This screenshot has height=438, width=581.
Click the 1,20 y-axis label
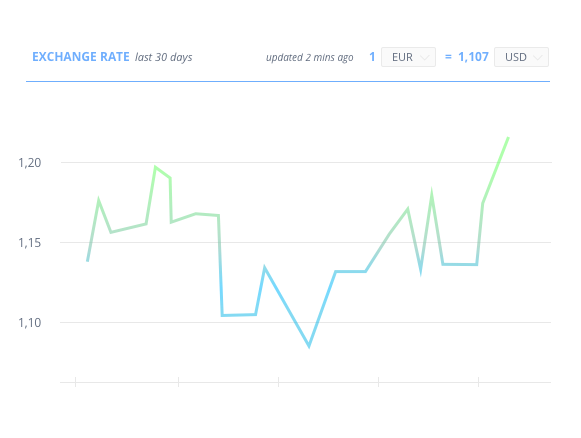point(30,163)
